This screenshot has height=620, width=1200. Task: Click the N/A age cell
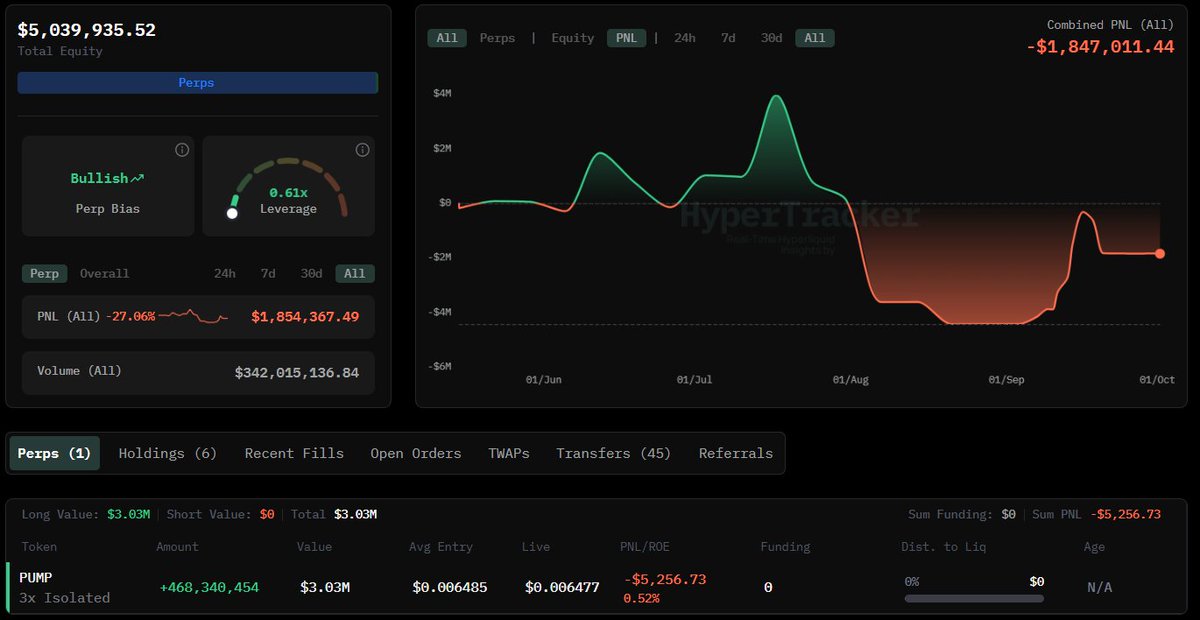click(1100, 587)
